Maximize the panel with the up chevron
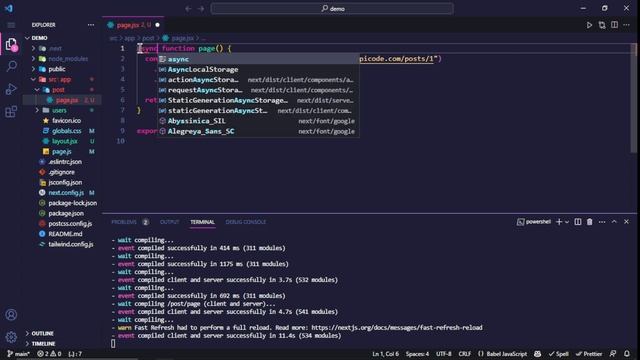 click(x=614, y=222)
